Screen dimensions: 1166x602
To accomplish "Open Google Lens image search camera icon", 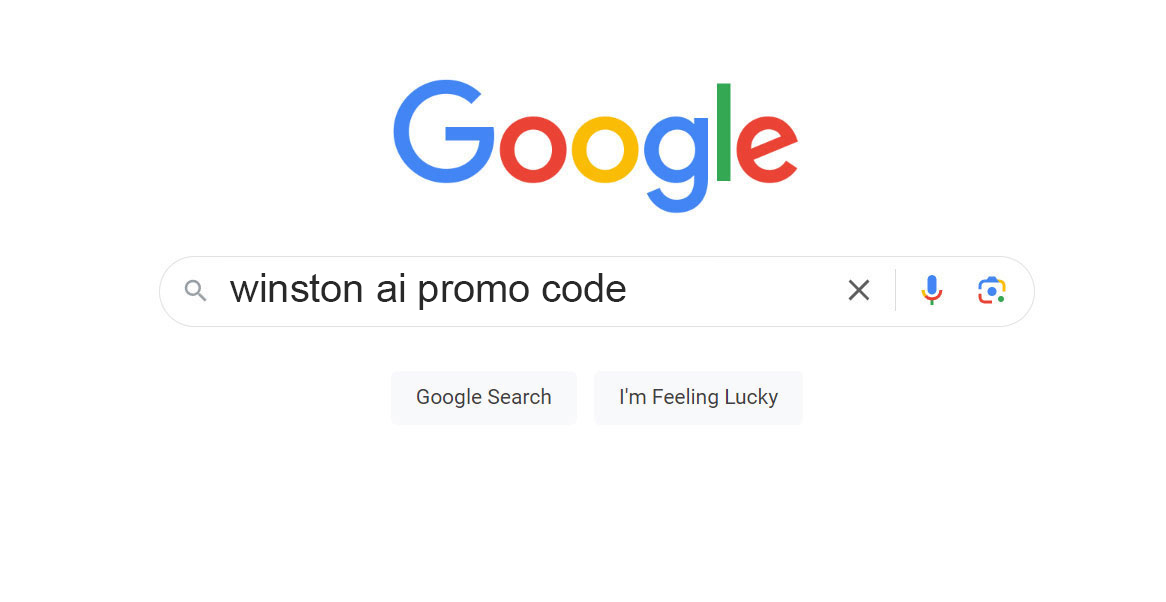I will 991,290.
